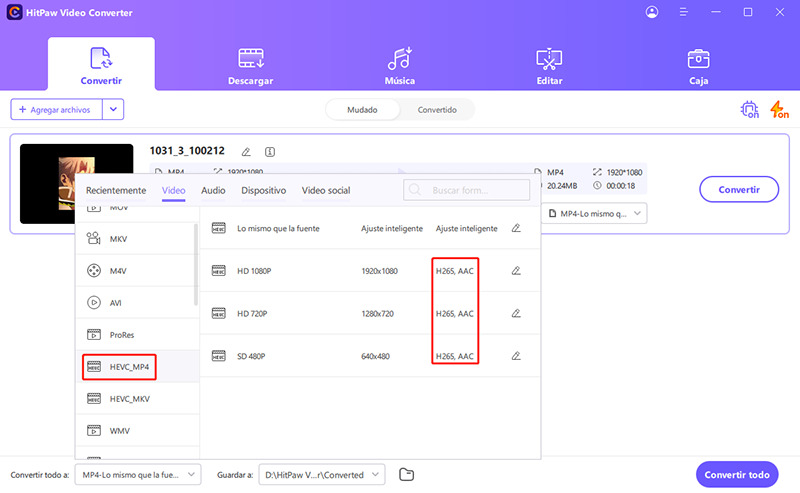Toggle hardware acceleration chip icon
Viewport: 800px width, 493px height.
749,110
